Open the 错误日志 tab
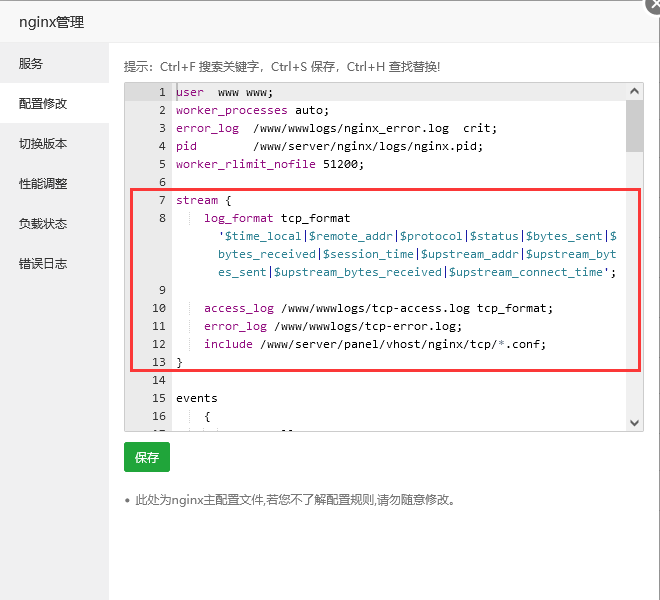 pyautogui.click(x=54, y=264)
